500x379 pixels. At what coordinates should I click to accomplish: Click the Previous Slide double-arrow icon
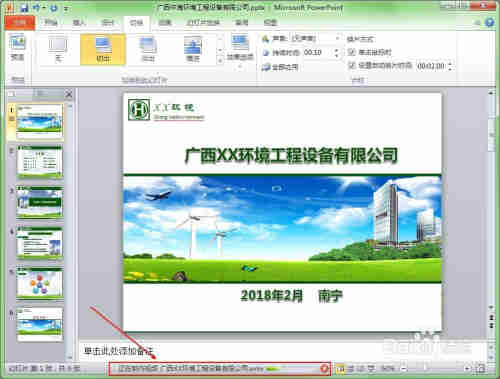491,317
